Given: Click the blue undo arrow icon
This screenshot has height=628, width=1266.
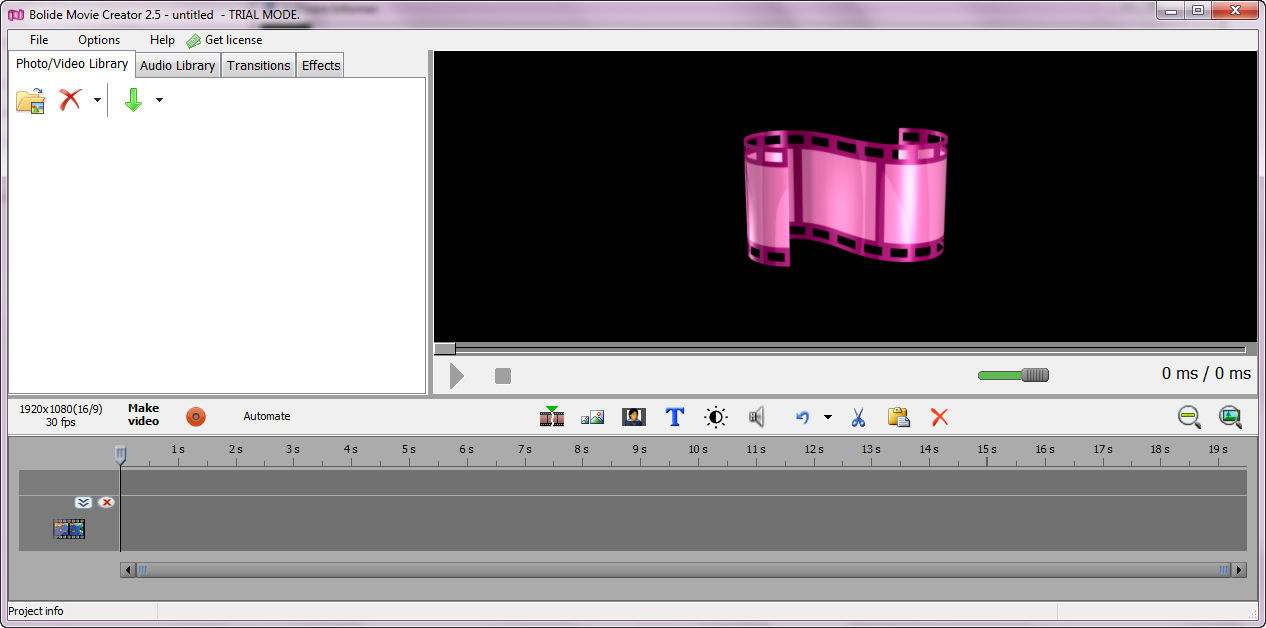Looking at the screenshot, I should (802, 417).
